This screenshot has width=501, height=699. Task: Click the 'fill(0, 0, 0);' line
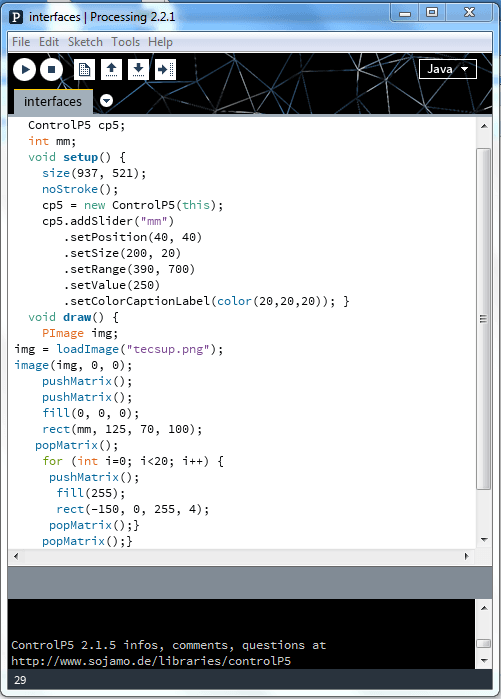(x=90, y=413)
